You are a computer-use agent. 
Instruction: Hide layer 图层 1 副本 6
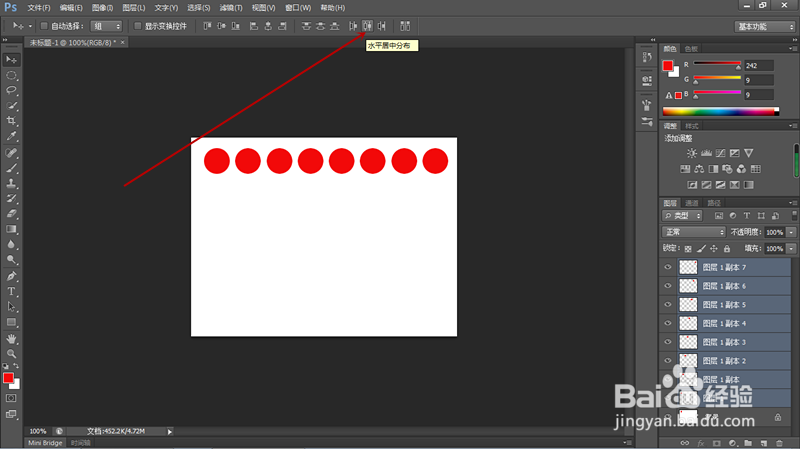tap(668, 286)
